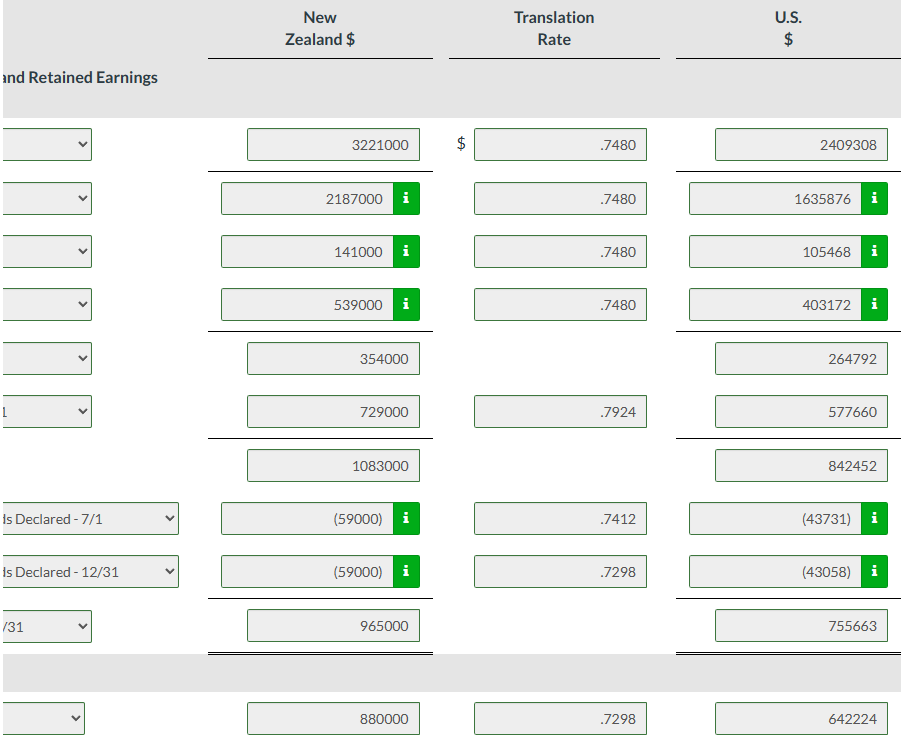Image resolution: width=919 pixels, height=755 pixels.
Task: Expand dropdown in the 3221000 row
Action: [x=47, y=144]
